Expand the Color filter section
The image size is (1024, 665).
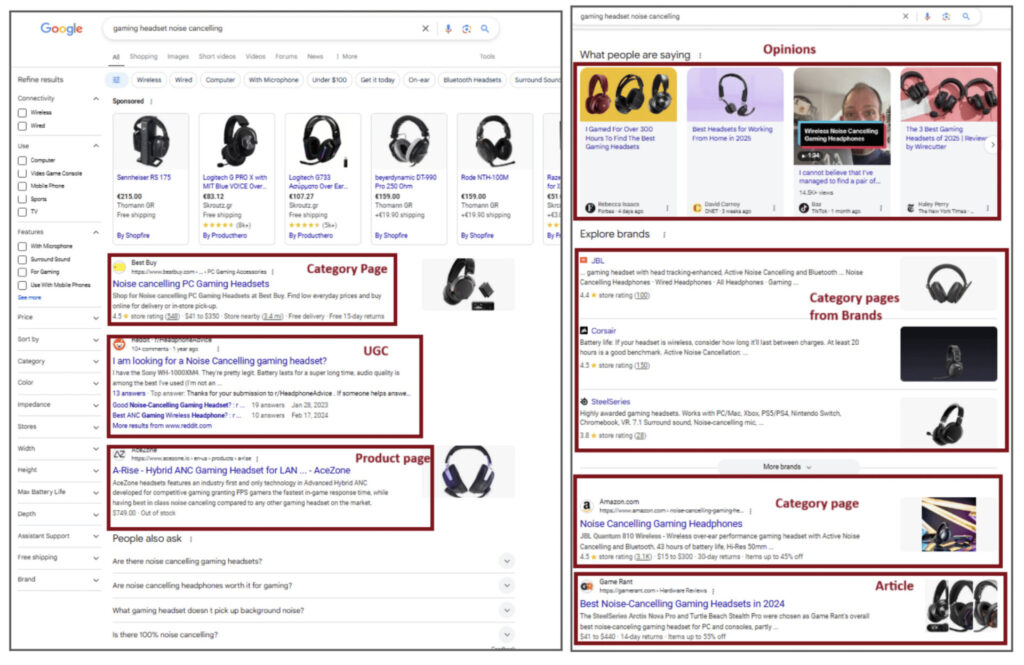coord(96,382)
